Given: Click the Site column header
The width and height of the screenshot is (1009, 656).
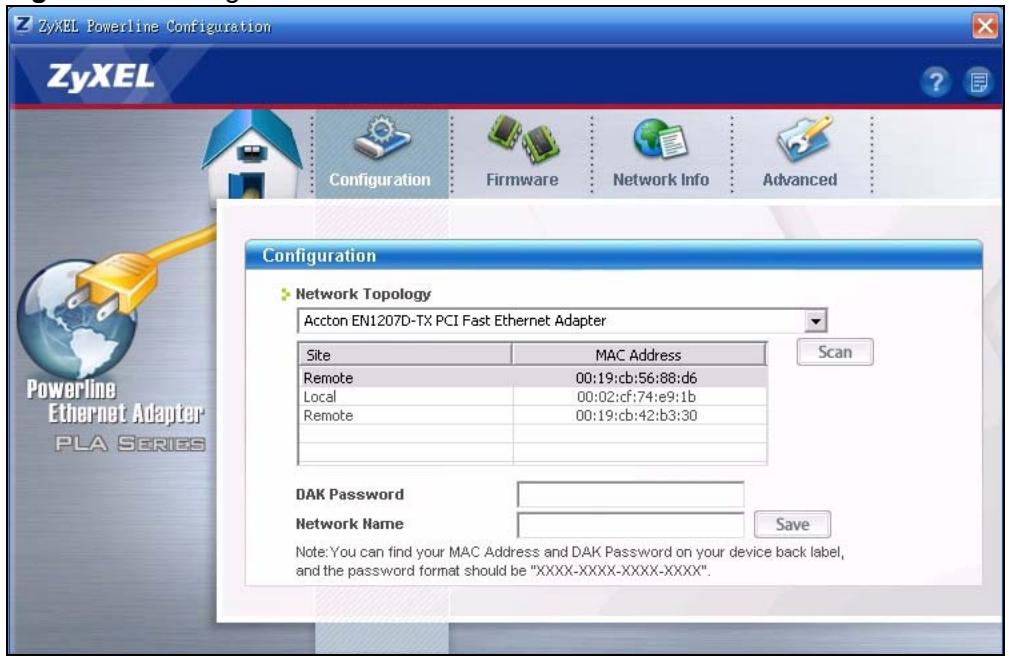Looking at the screenshot, I should [405, 355].
